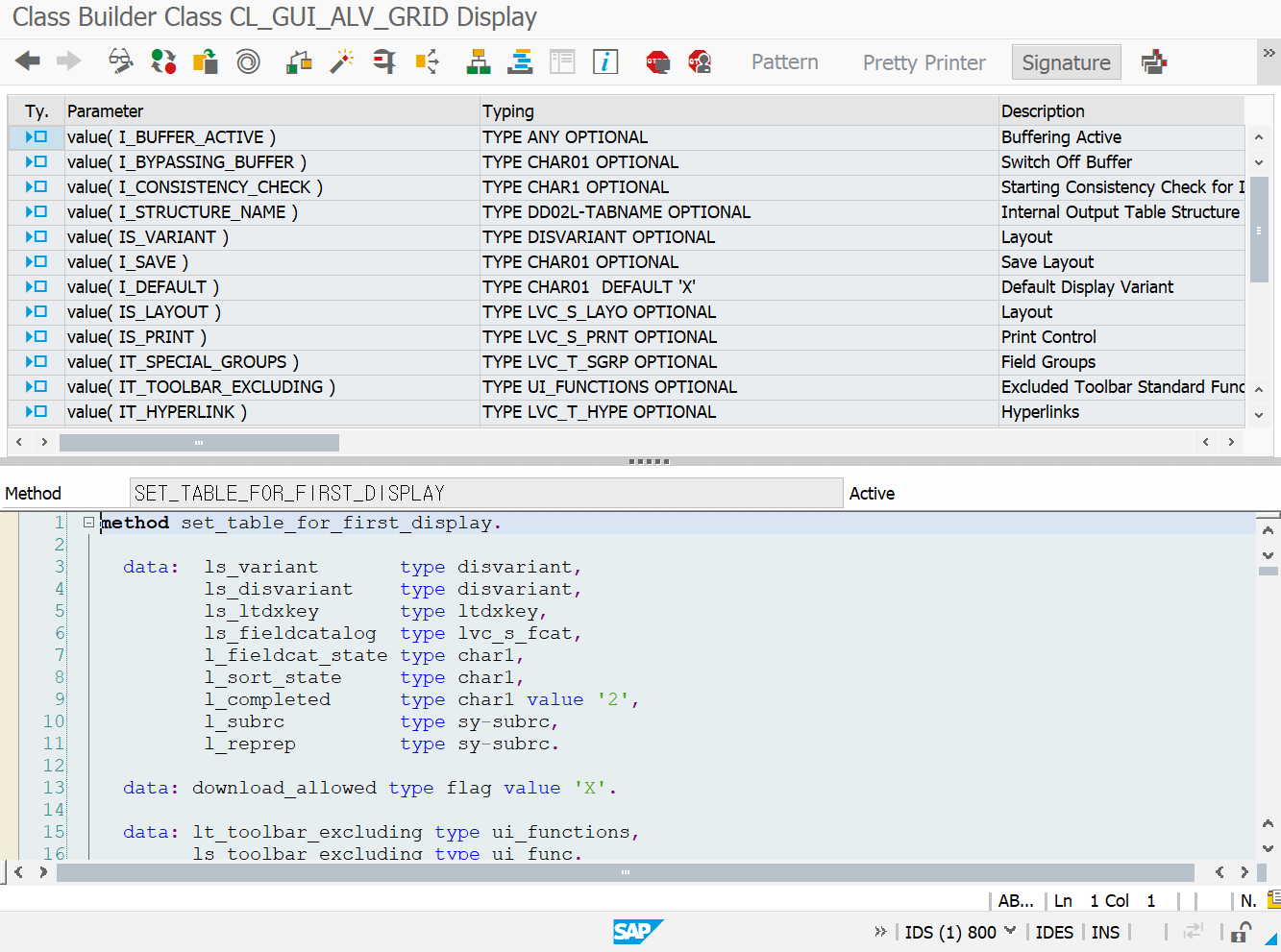This screenshot has height=952, width=1281.
Task: Click the code editor horizontal scrollbar
Action: click(x=626, y=872)
